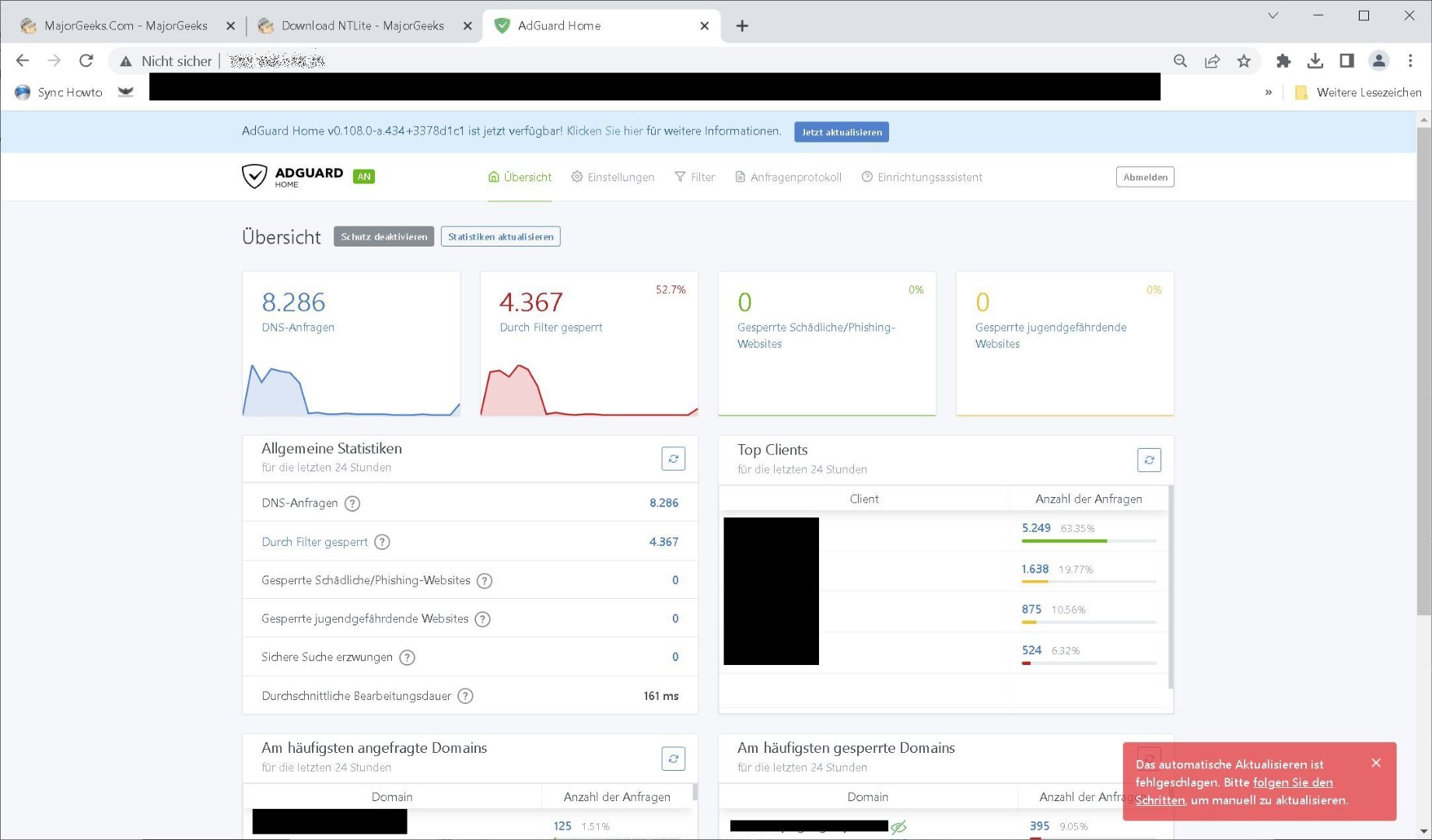This screenshot has width=1432, height=840.
Task: Follow the Klicken Sie hier link
Action: coord(604,131)
